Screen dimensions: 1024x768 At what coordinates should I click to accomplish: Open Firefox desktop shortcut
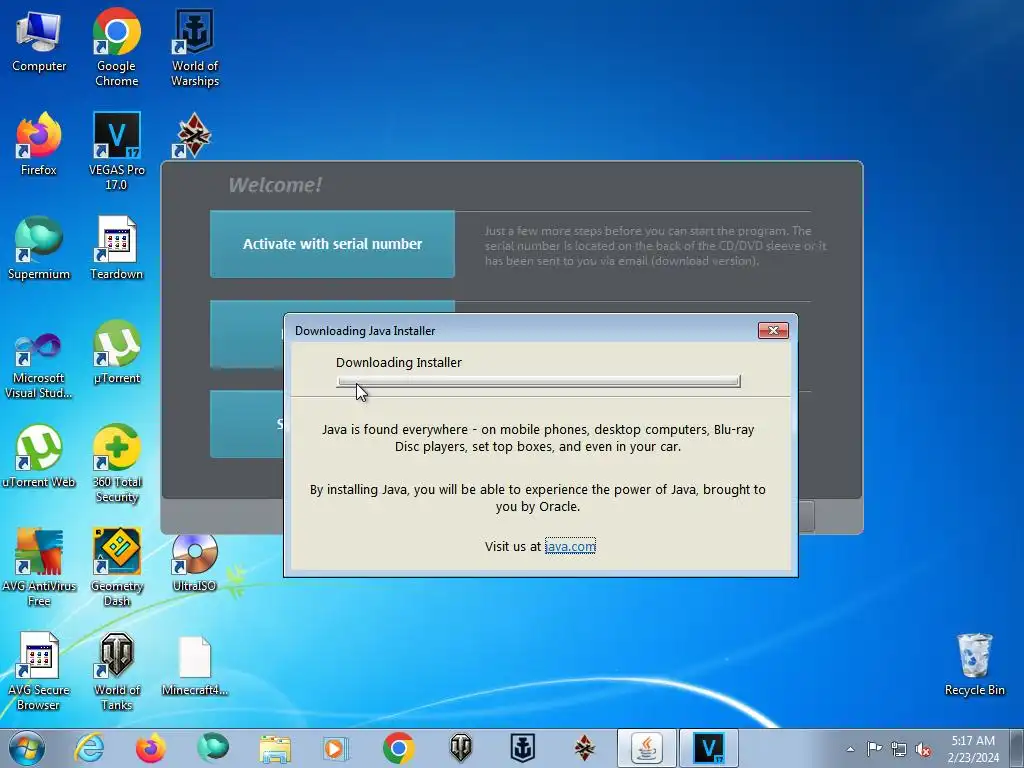(x=39, y=144)
